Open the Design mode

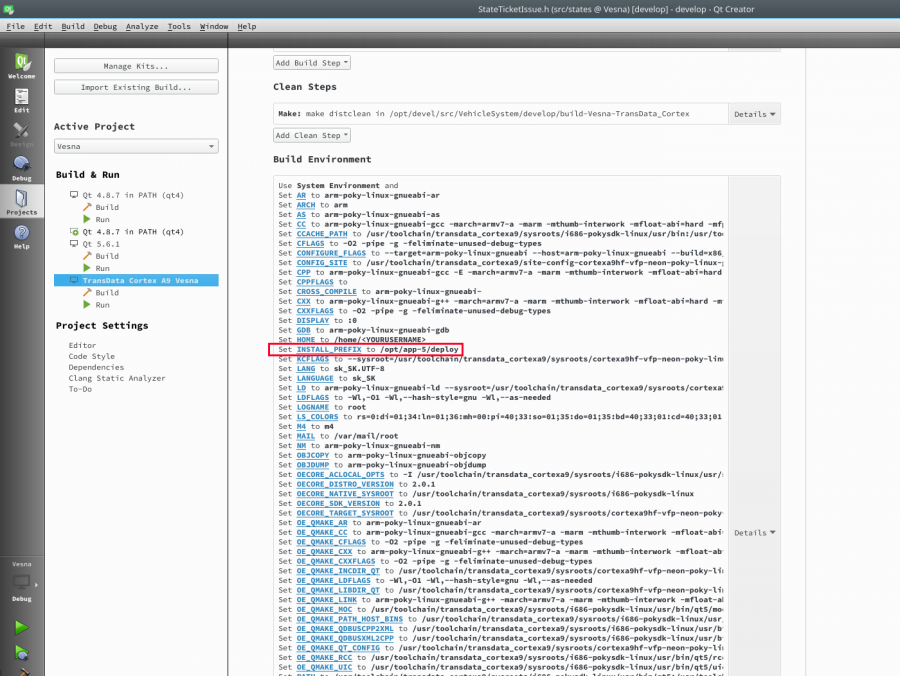pyautogui.click(x=22, y=131)
